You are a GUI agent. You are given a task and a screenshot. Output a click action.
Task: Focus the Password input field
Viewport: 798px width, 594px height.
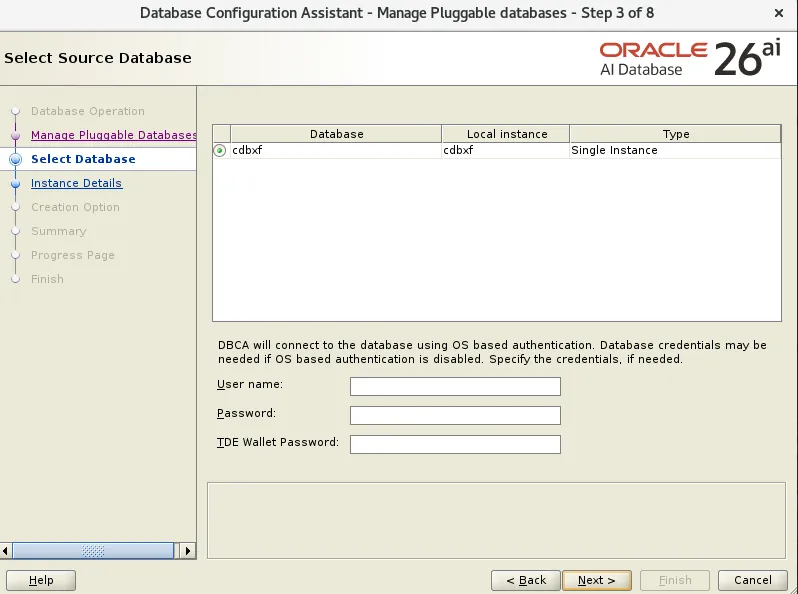point(455,415)
